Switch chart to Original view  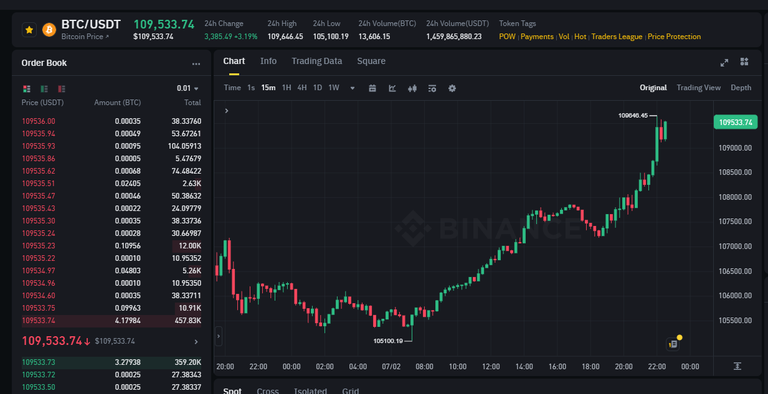653,88
